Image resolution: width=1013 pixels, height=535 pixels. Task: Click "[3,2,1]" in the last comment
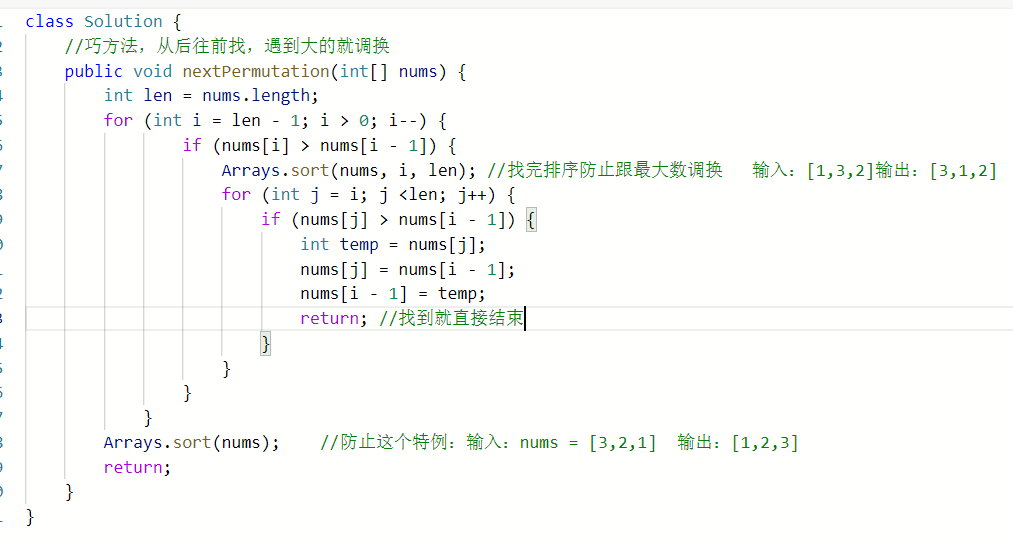[x=623, y=443]
